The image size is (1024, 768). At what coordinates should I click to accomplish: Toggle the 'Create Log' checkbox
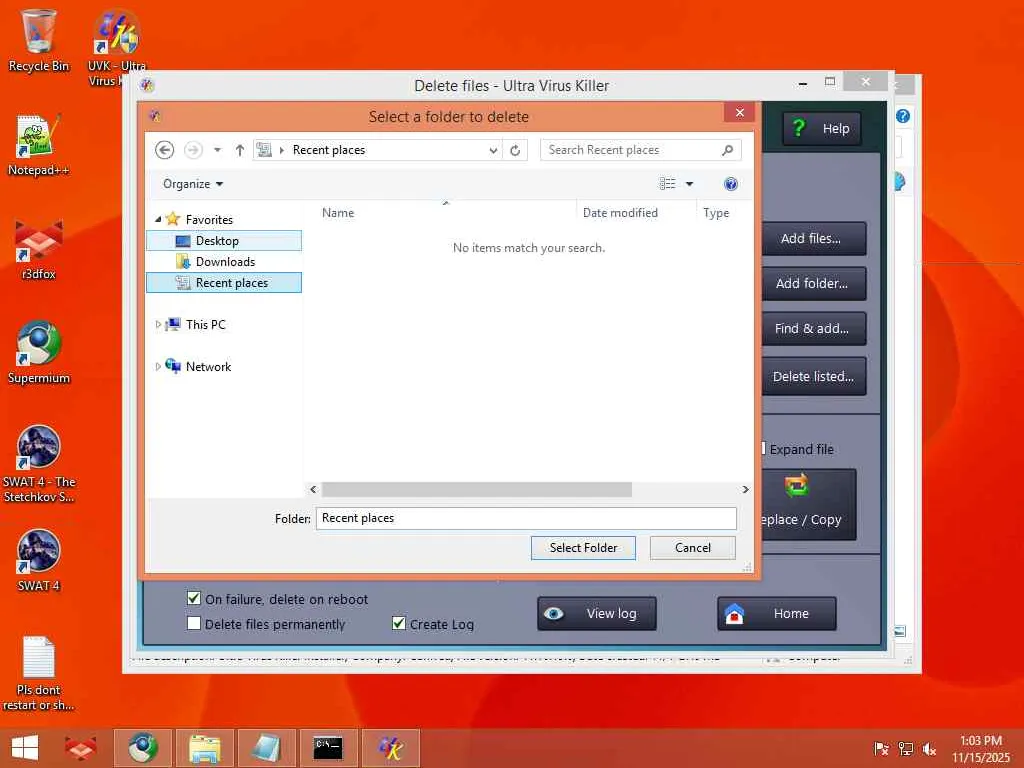399,623
